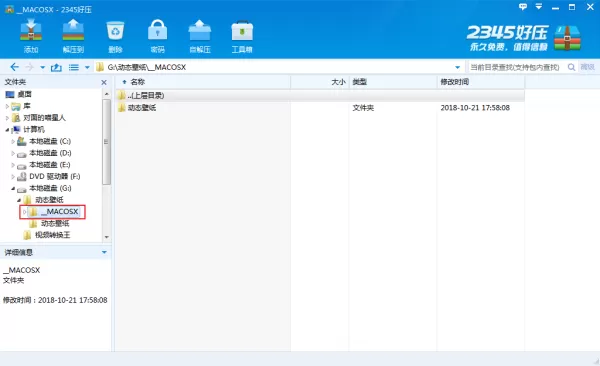Select 本地磁盘 (D:) in tree
The width and height of the screenshot is (600, 366).
(x=50, y=153)
